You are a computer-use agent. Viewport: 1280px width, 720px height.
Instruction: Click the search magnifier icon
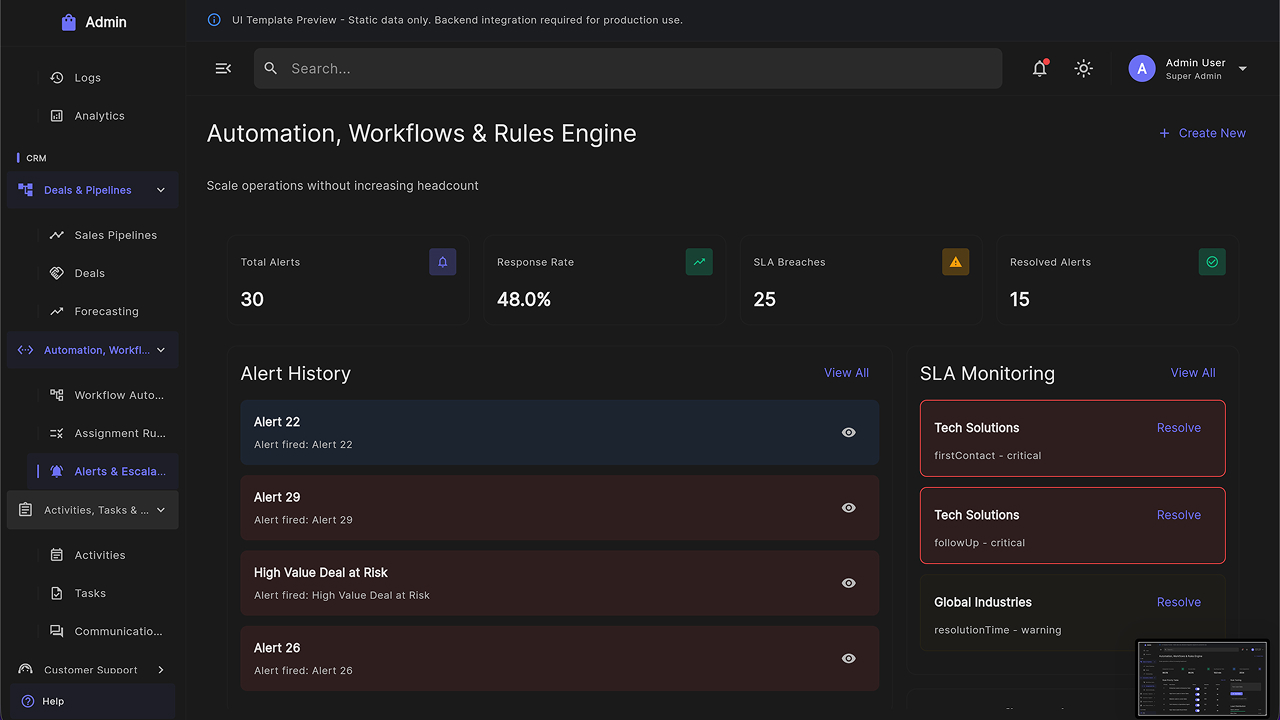click(x=271, y=68)
